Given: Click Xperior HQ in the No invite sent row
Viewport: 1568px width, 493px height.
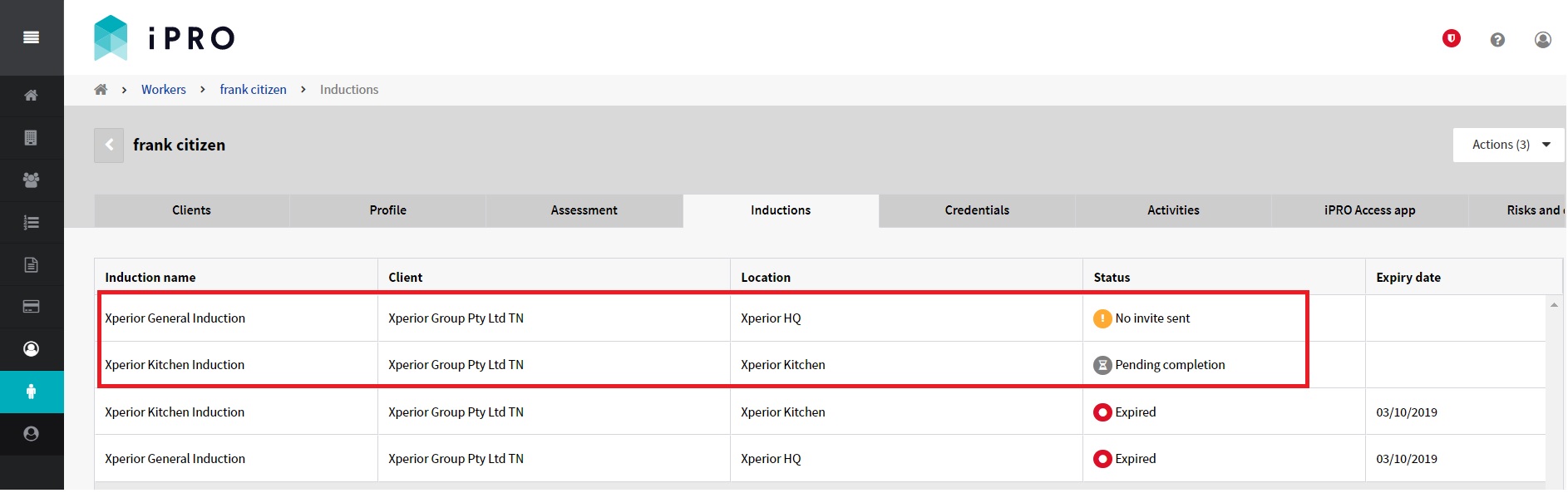Looking at the screenshot, I should point(771,318).
